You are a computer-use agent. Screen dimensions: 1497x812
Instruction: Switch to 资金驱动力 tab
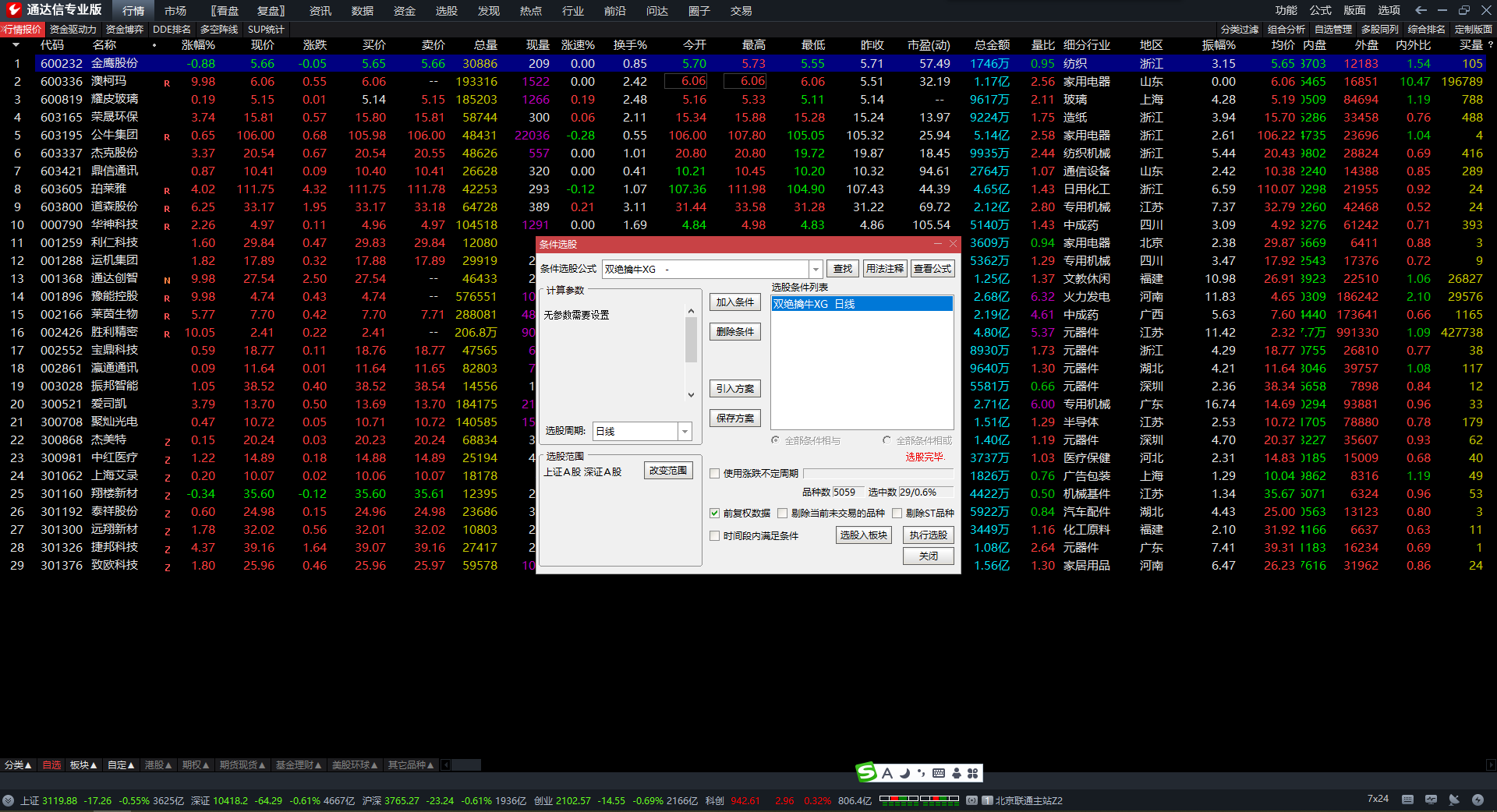click(73, 30)
